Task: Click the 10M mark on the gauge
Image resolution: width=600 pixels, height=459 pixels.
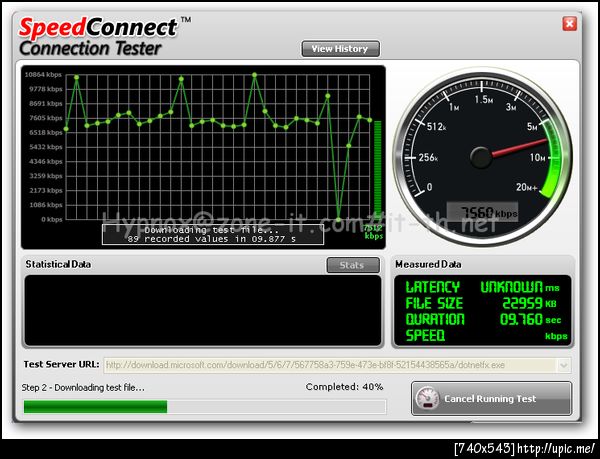Action: [538, 157]
